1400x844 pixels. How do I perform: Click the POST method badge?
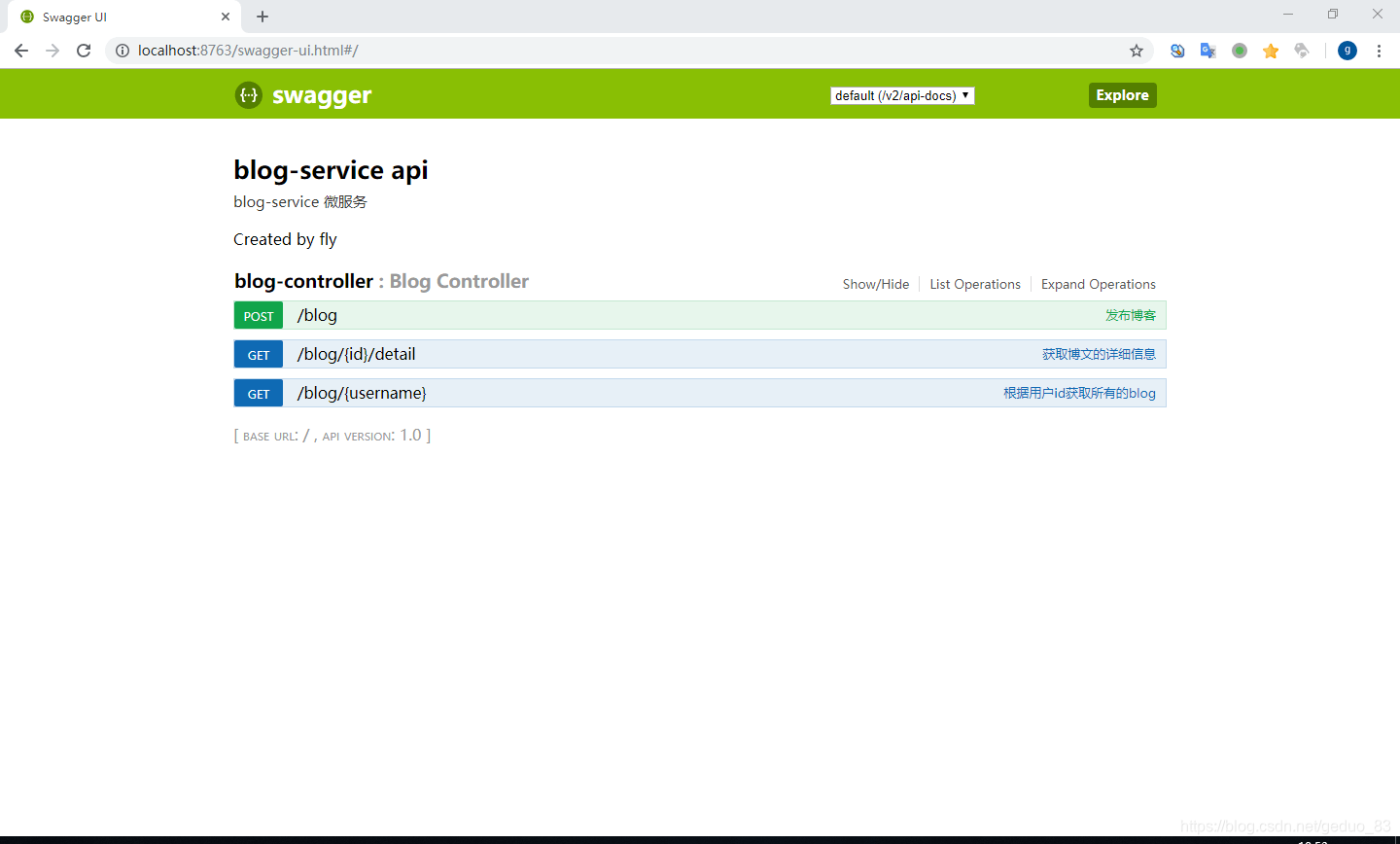(259, 315)
